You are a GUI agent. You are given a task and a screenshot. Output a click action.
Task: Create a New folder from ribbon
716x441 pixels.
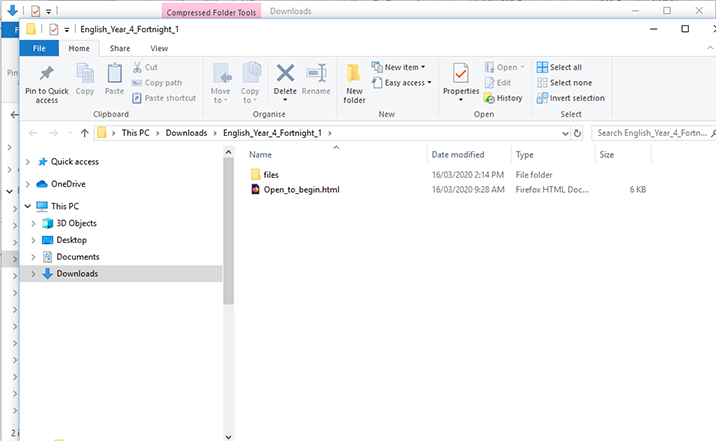tap(354, 84)
